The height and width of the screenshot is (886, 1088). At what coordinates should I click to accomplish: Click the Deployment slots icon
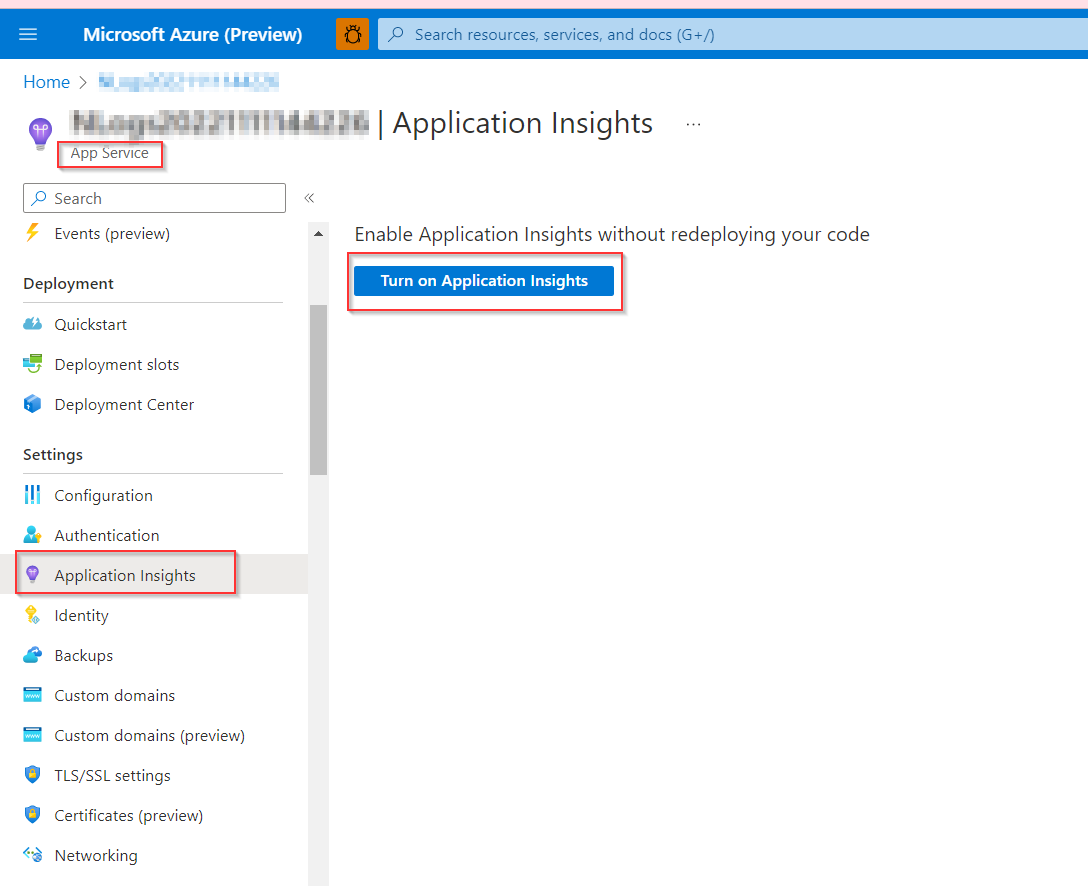pos(33,364)
